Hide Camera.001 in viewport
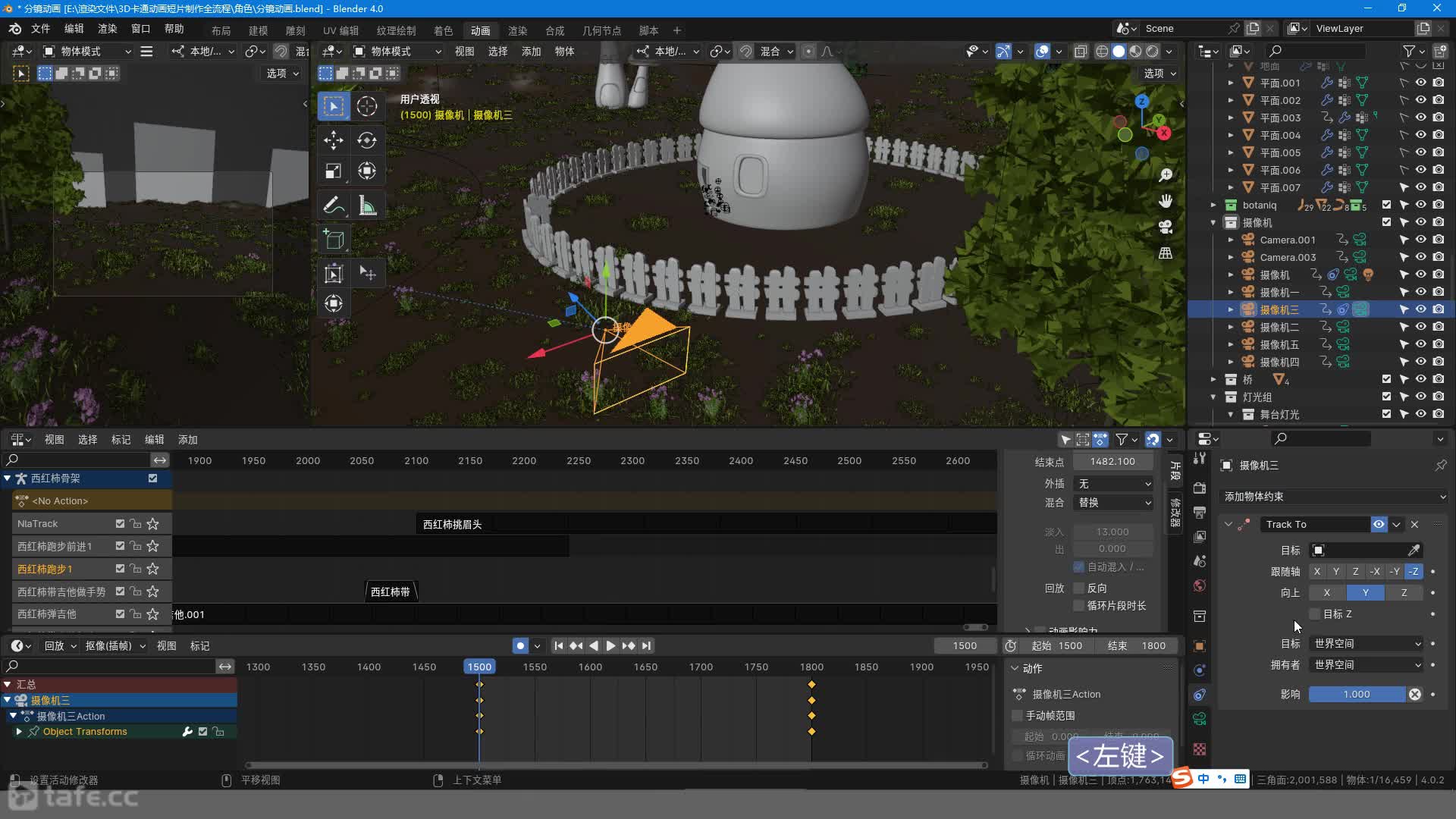Screen dimensions: 1456x819 tap(1421, 240)
